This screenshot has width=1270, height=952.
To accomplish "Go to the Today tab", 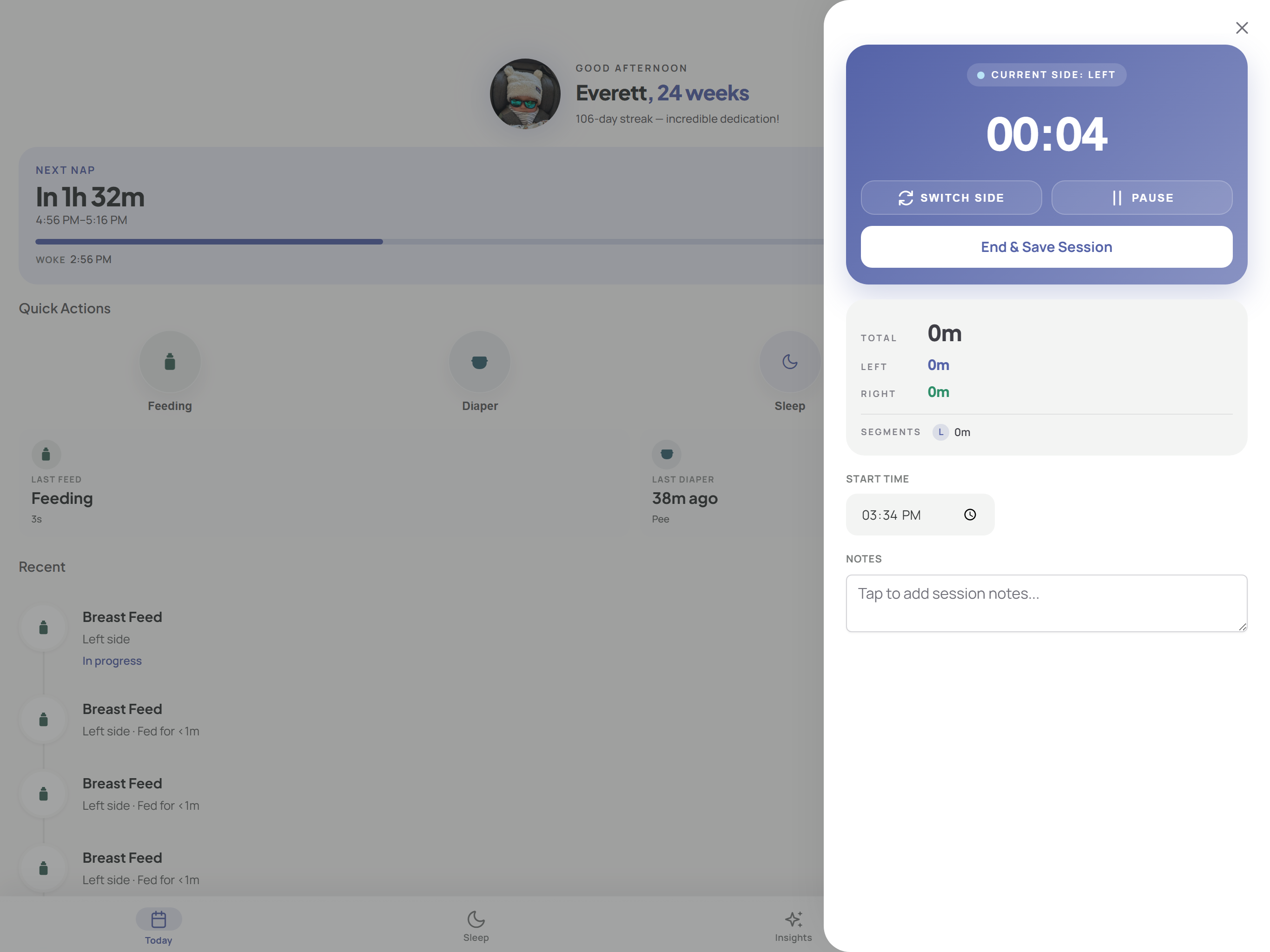I will [159, 926].
